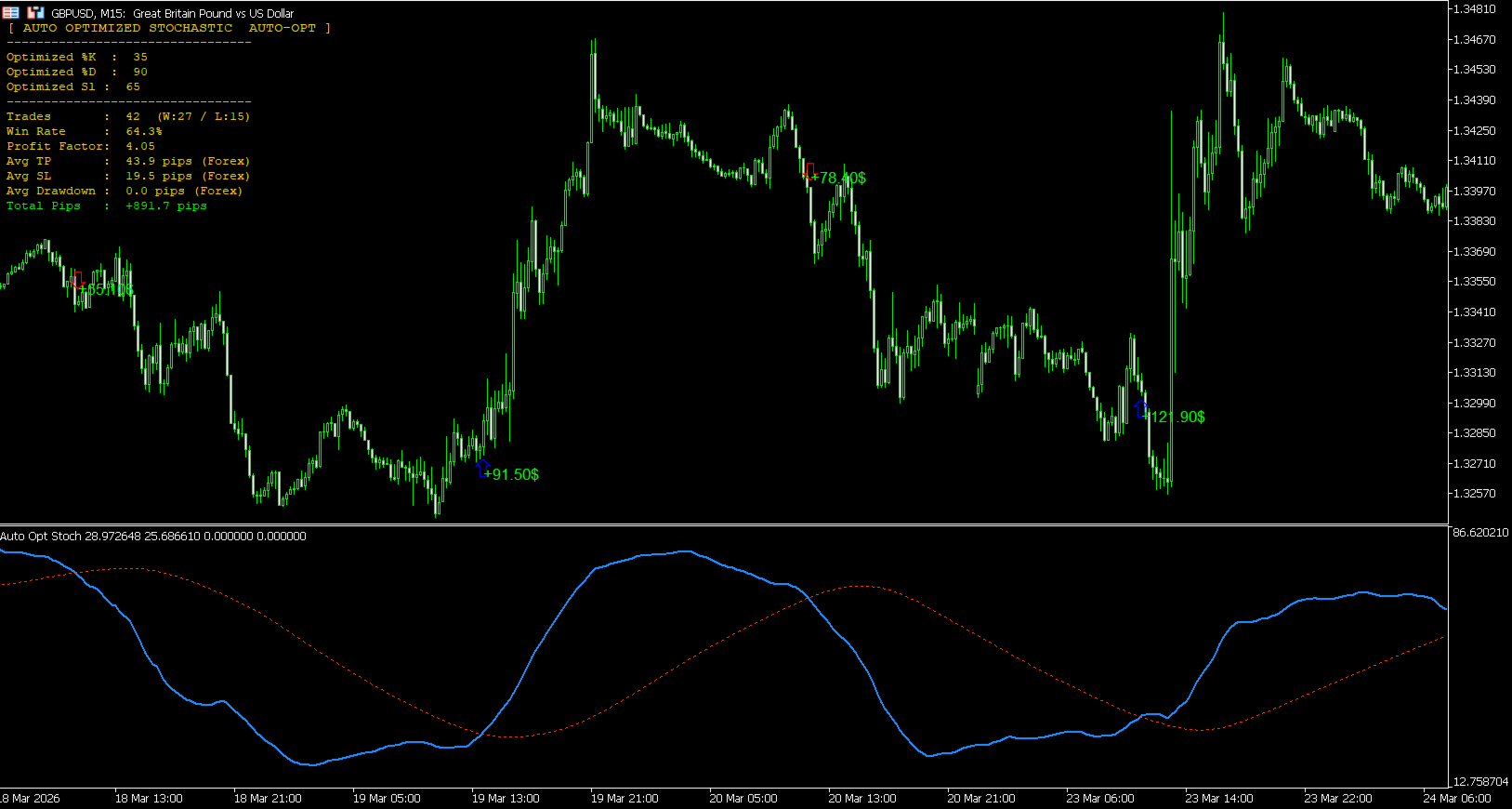Image resolution: width=1512 pixels, height=809 pixels.
Task: Click the AUTO OPTIMIZED STOCHASTIC header text
Action: (169, 28)
